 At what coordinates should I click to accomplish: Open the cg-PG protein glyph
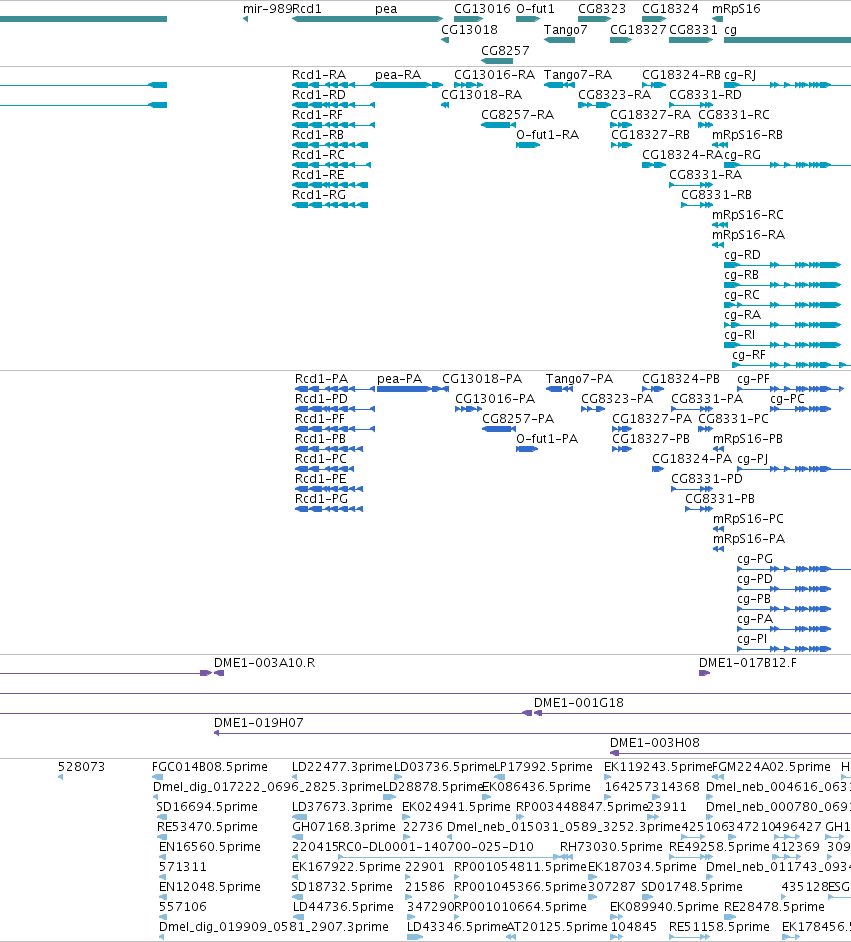coord(794,569)
